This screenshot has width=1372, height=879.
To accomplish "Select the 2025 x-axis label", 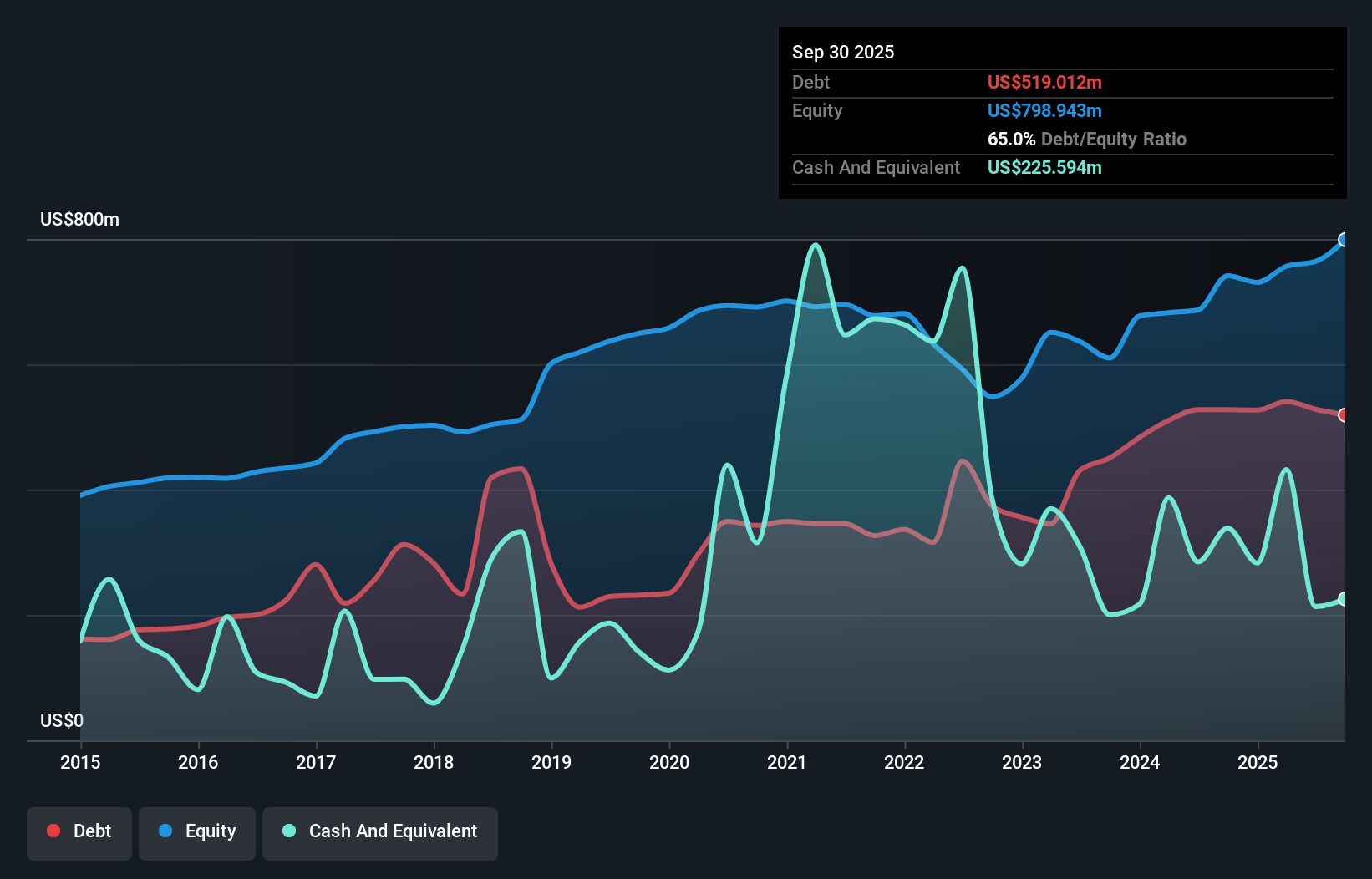I will click(x=1258, y=762).
